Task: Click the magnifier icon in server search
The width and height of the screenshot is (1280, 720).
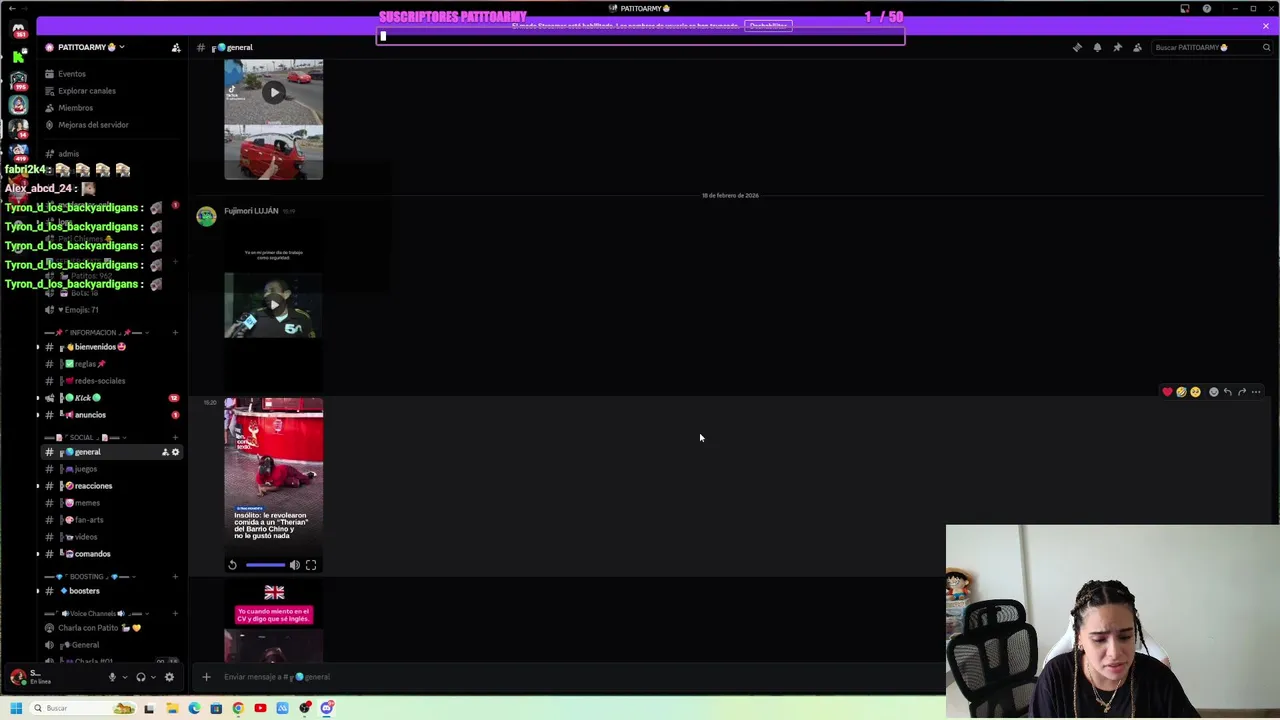Action: pyautogui.click(x=1266, y=47)
